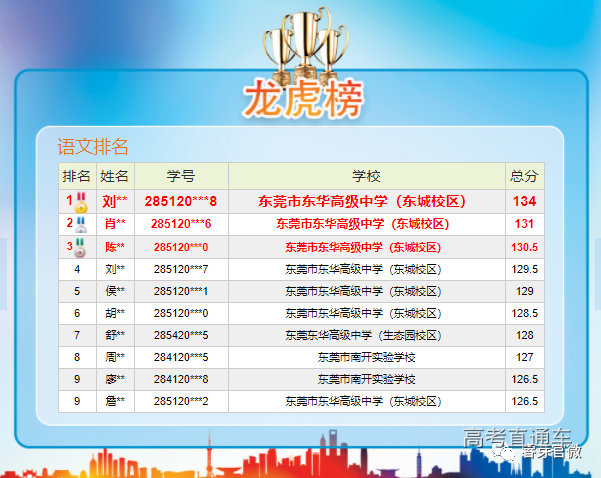
Task: Select student ID 284120***8
Action: (181, 379)
